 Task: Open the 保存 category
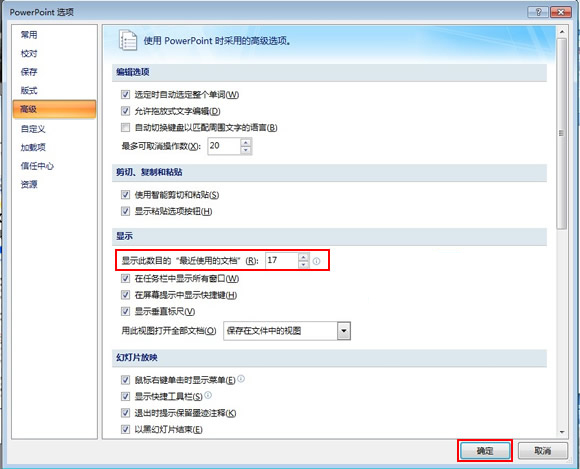coord(29,72)
